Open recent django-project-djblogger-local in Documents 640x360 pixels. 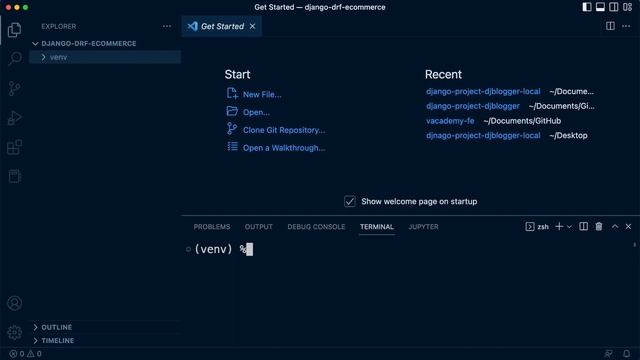pos(483,91)
